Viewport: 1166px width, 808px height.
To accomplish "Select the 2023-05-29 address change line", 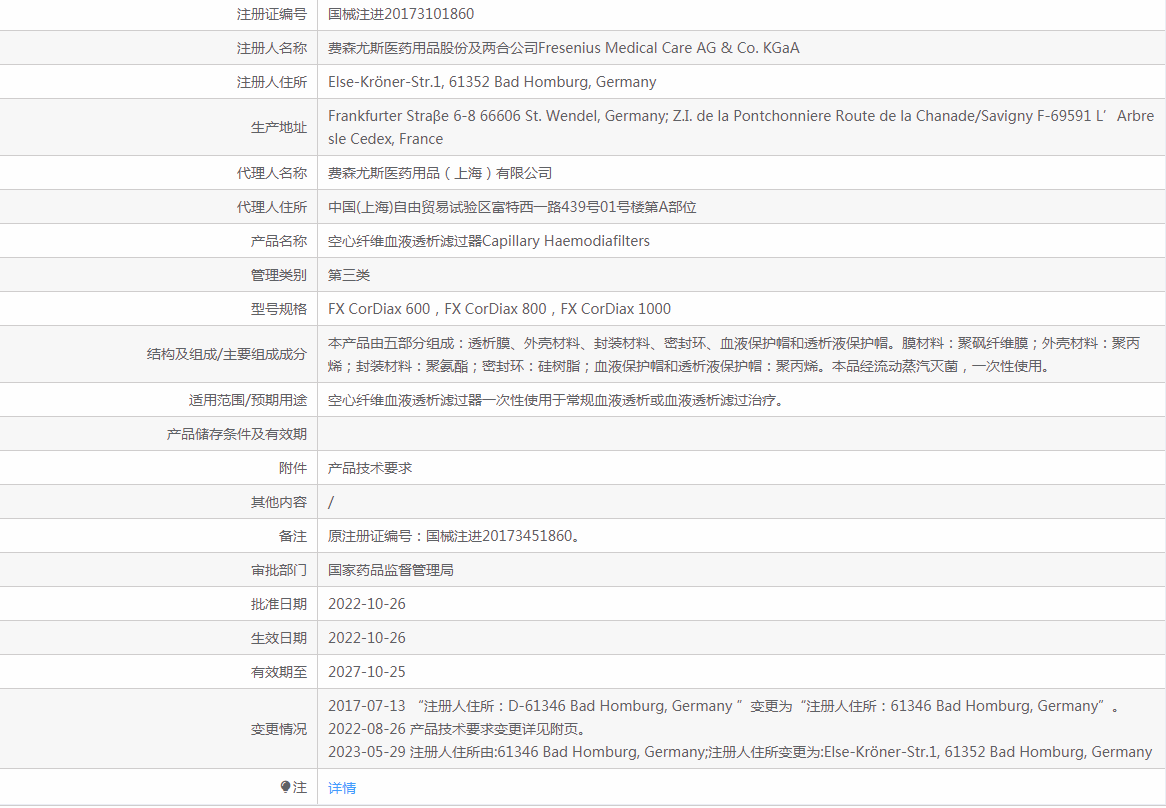I will [740, 752].
